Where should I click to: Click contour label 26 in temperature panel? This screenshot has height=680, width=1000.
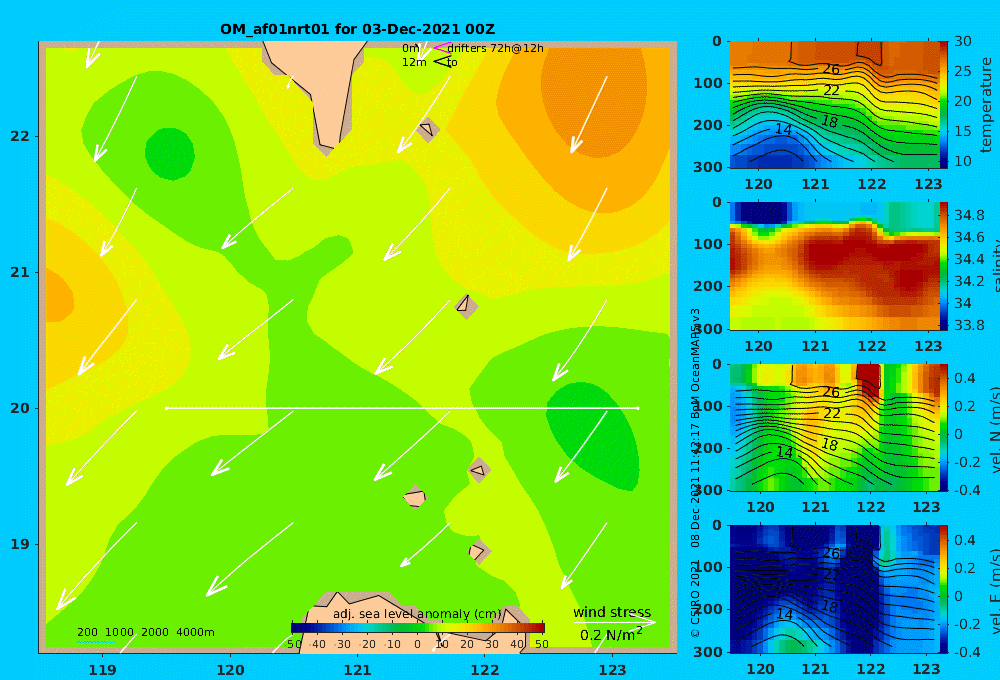(x=830, y=69)
